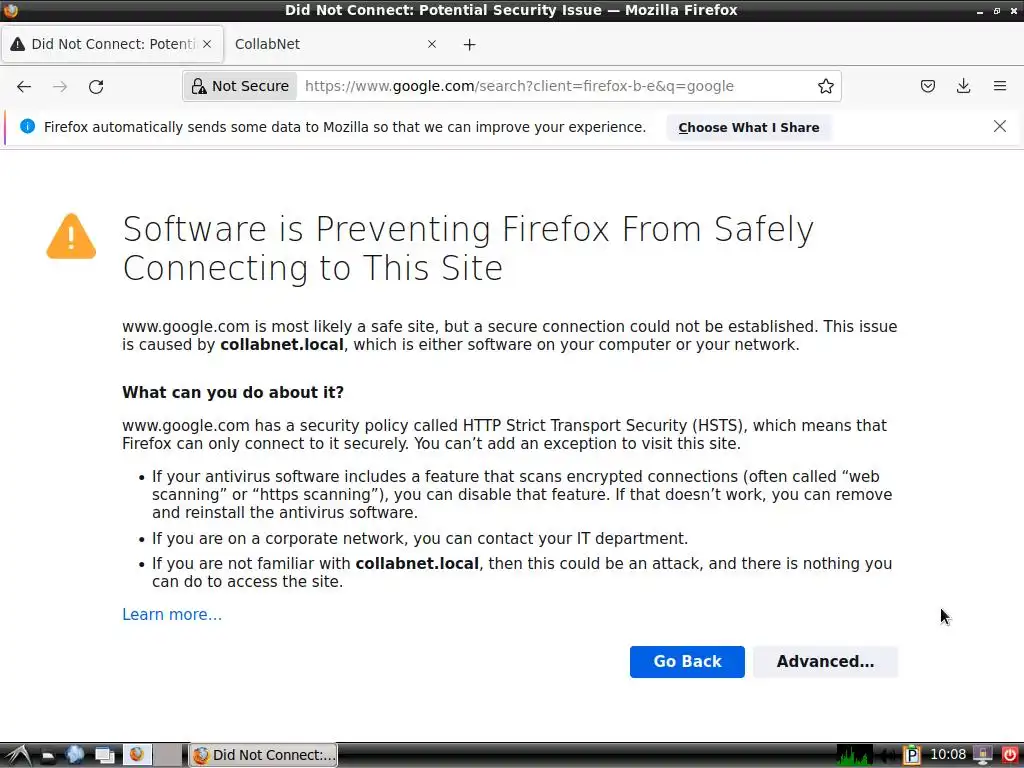Viewport: 1024px width, 768px height.
Task: Follow the Learn more… link
Action: tap(172, 615)
